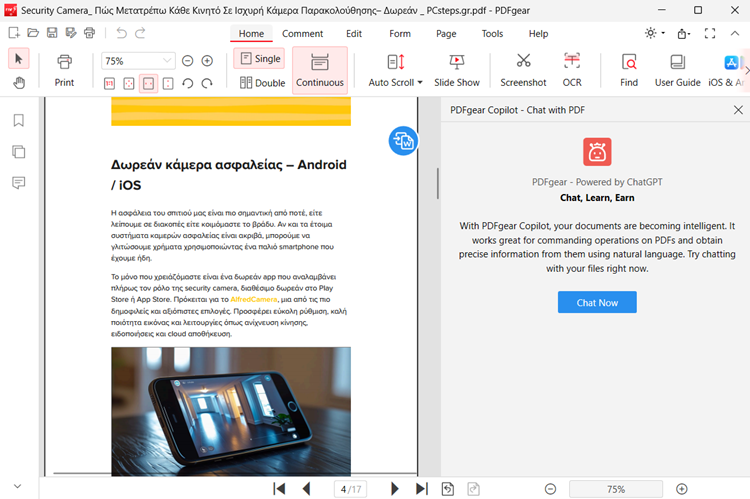Click the smartphone security camera image

[231, 411]
